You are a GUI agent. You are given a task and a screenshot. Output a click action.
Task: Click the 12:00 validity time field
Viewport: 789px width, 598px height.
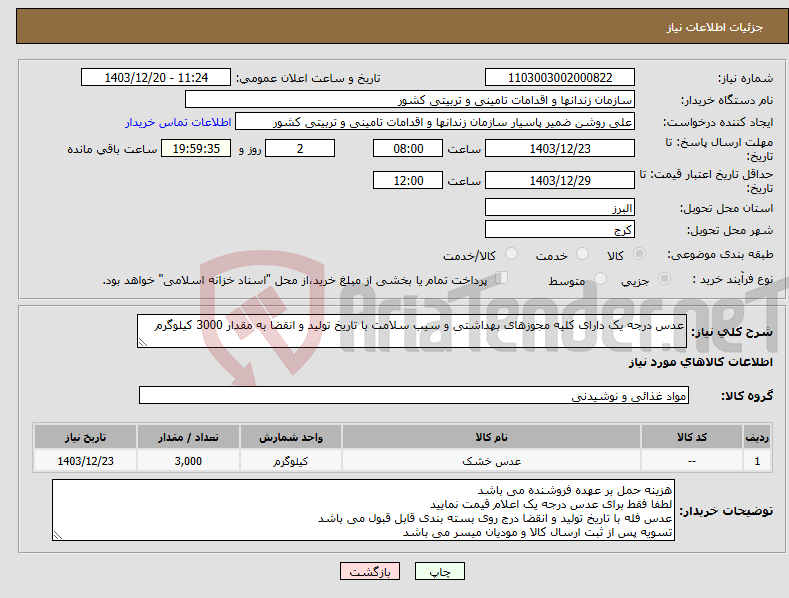coord(408,180)
